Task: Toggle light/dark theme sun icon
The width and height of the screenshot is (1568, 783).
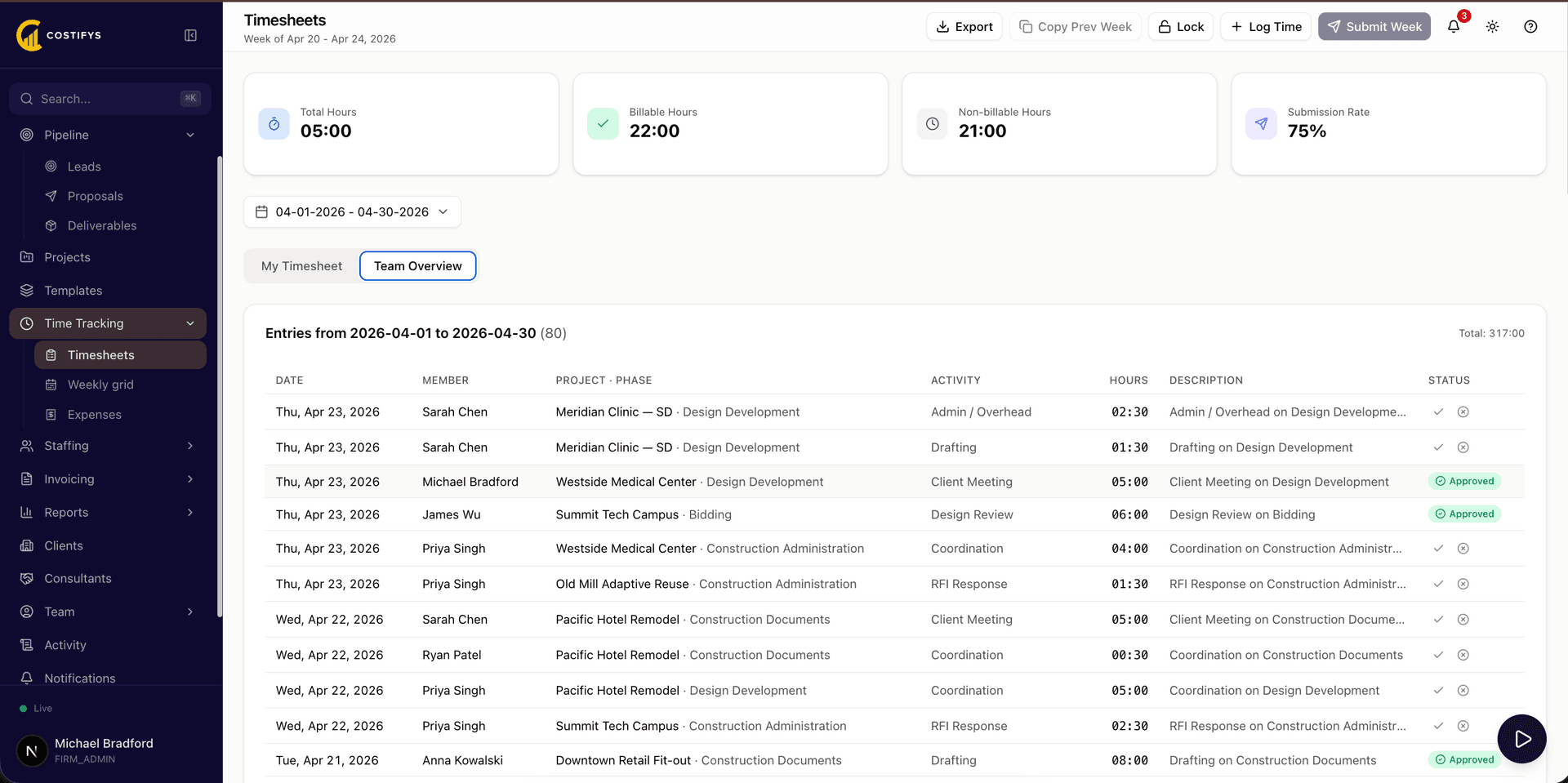Action: 1492,26
